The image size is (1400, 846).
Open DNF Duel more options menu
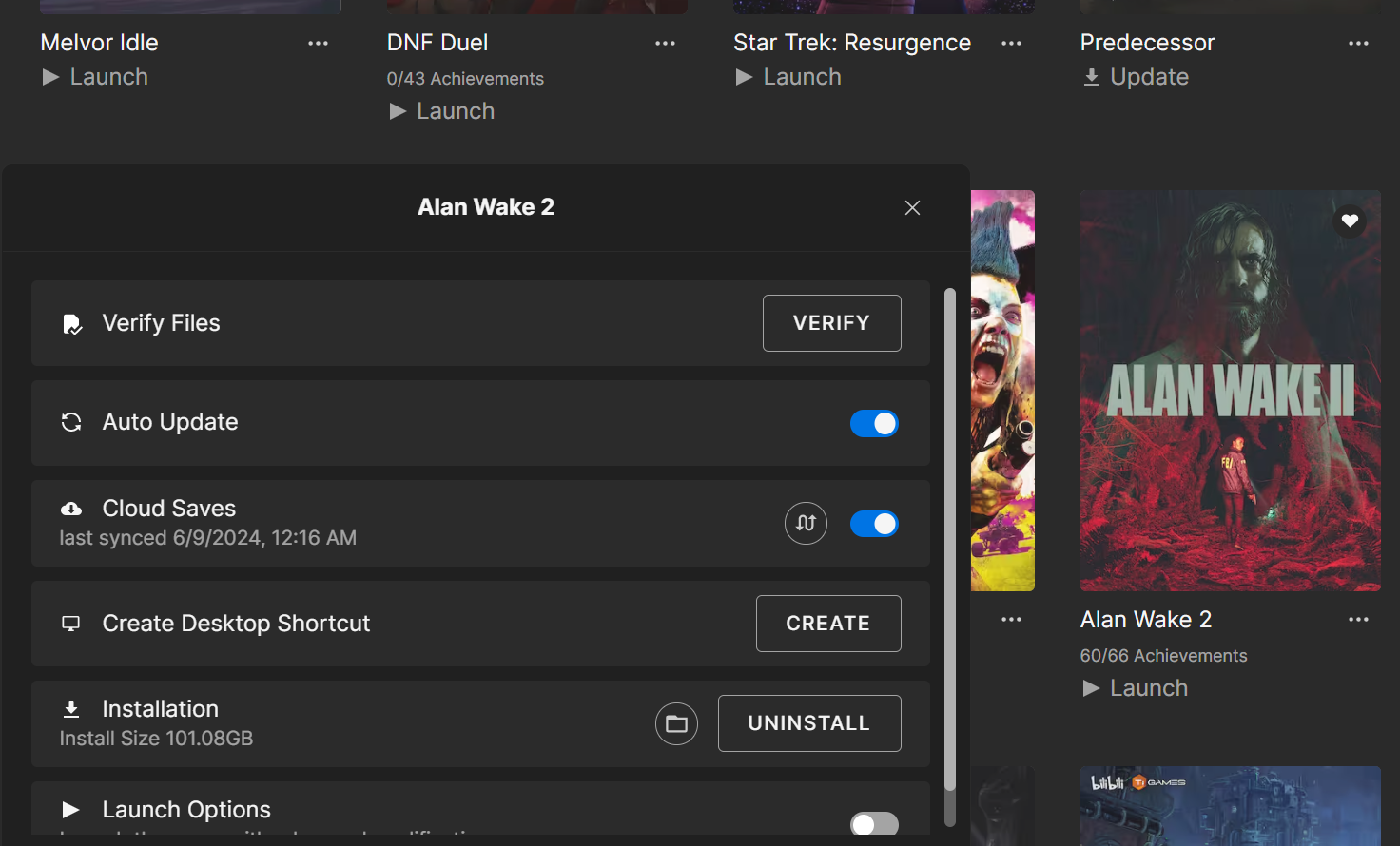tap(665, 44)
